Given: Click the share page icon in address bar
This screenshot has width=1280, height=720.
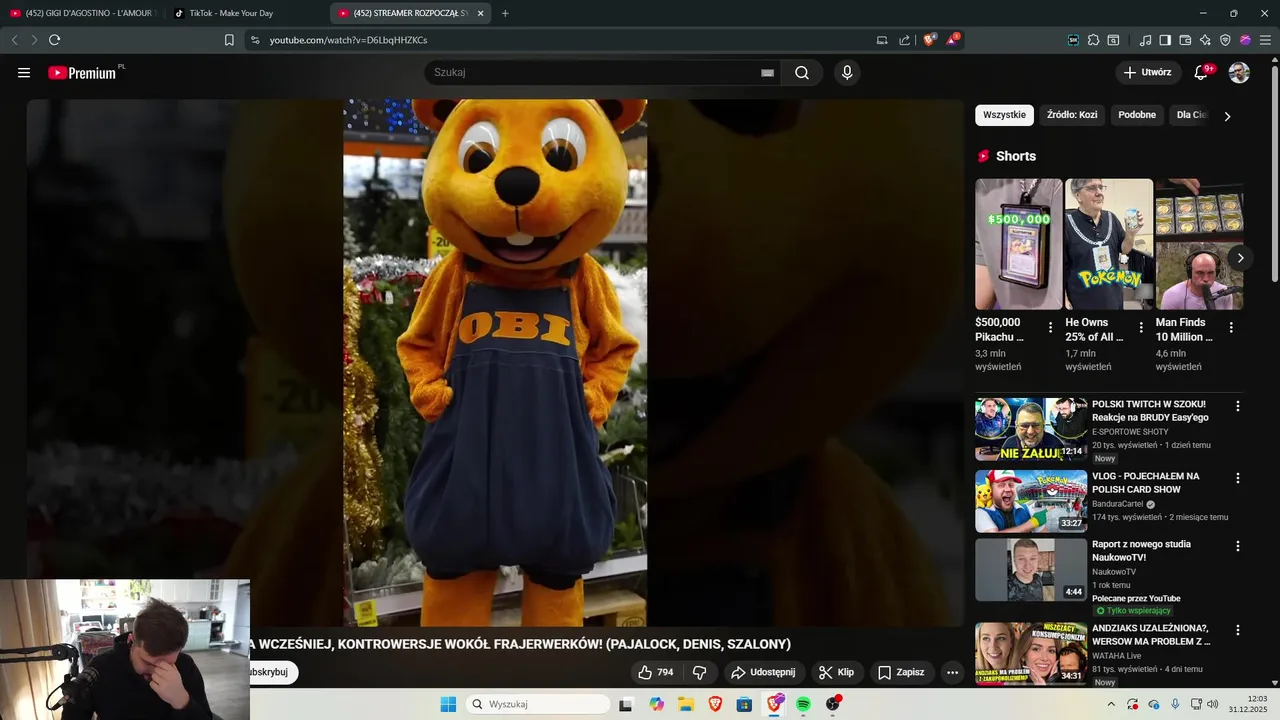Looking at the screenshot, I should (904, 40).
